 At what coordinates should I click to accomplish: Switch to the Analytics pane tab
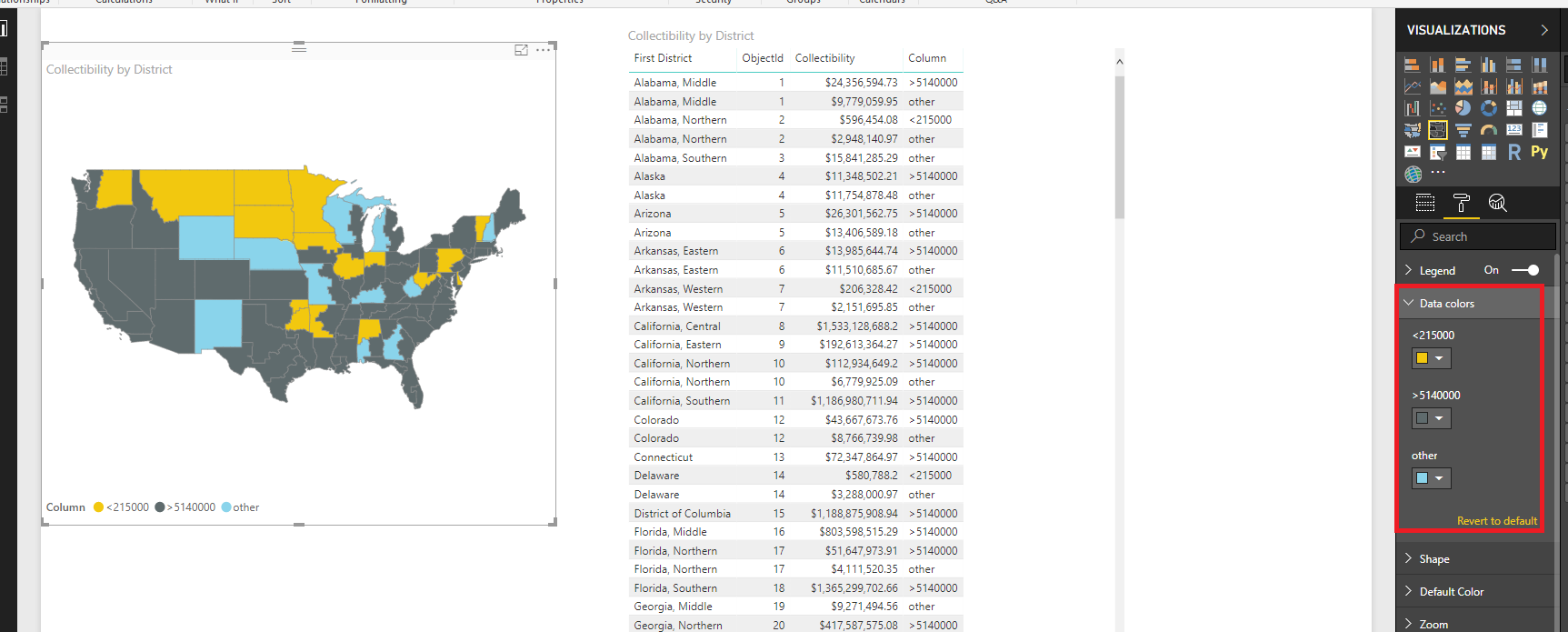coord(1497,203)
